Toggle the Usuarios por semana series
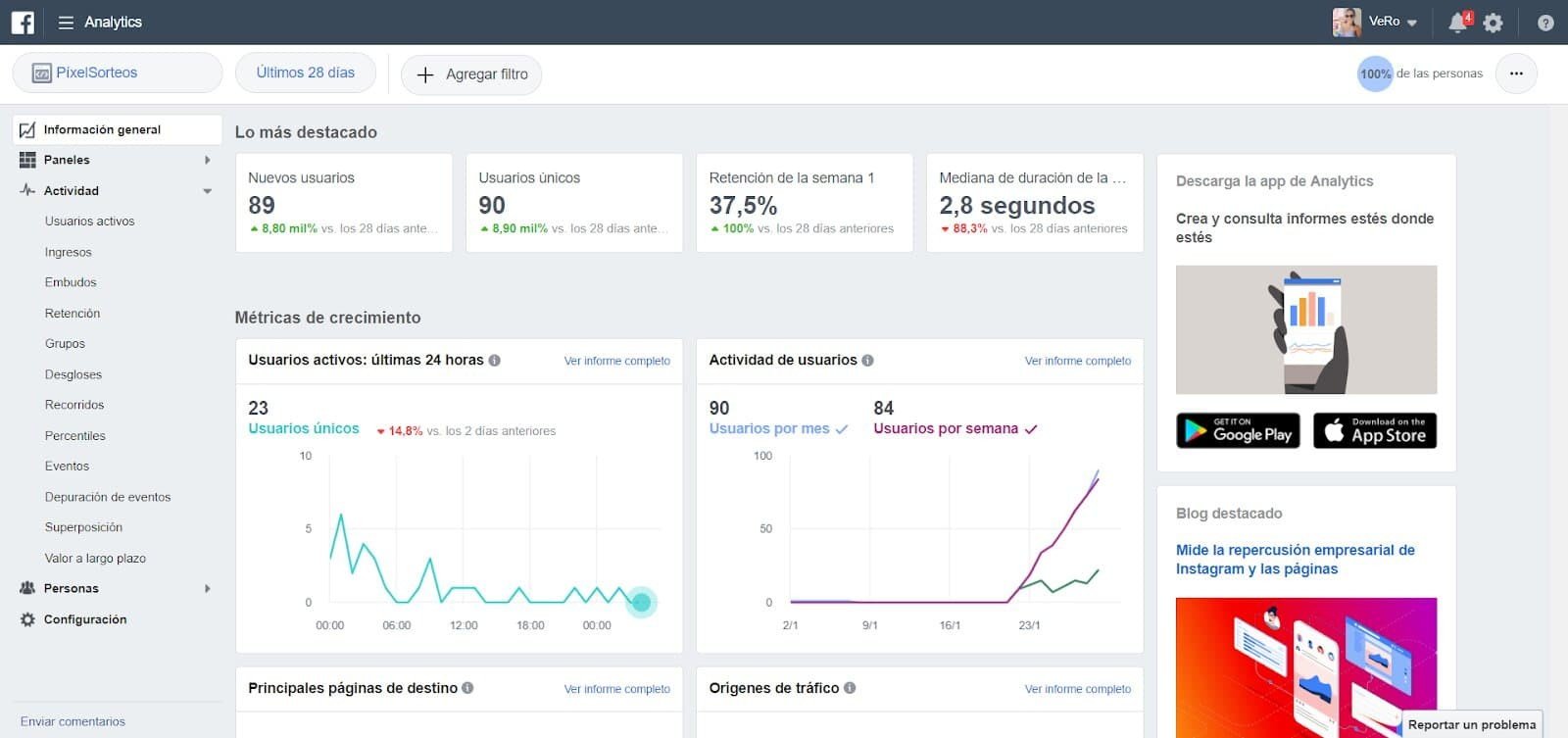This screenshot has width=1568, height=738. (955, 428)
